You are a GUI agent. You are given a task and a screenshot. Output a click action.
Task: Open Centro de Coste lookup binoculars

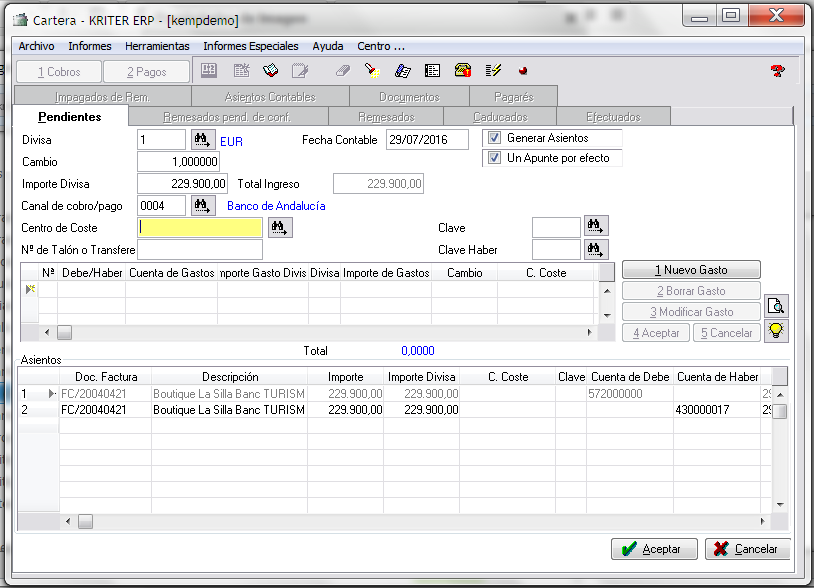(x=280, y=228)
